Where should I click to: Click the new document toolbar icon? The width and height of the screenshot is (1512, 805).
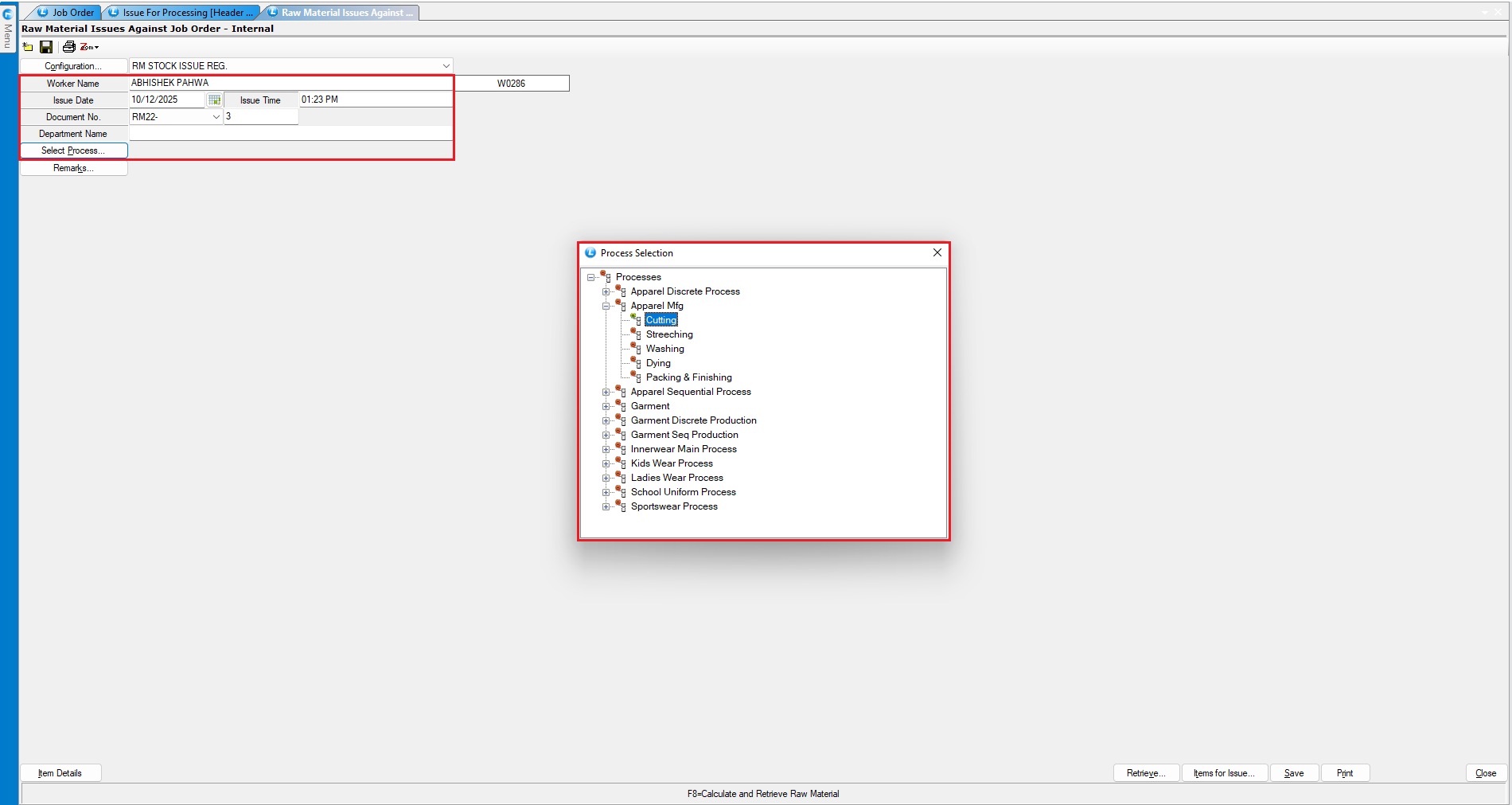(x=28, y=47)
